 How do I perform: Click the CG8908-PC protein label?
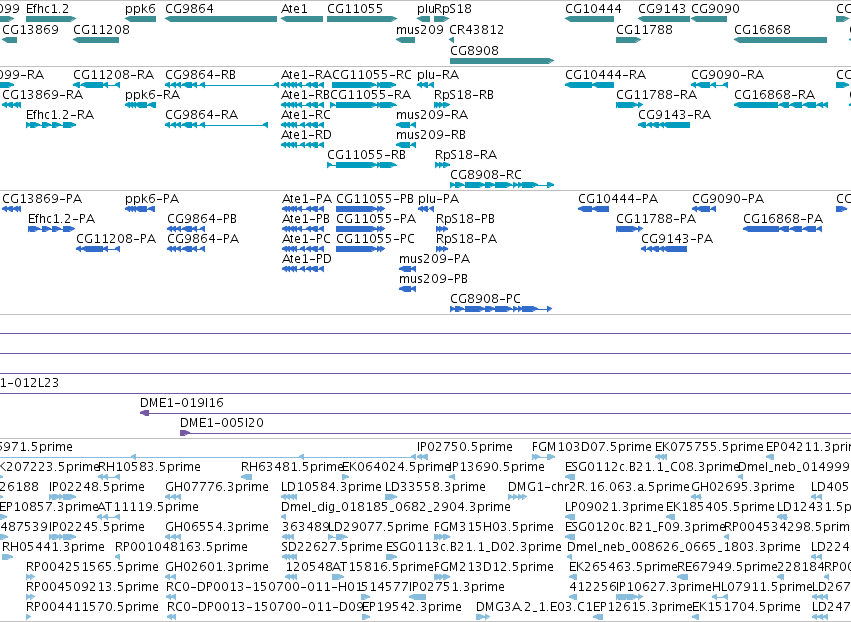coord(485,299)
